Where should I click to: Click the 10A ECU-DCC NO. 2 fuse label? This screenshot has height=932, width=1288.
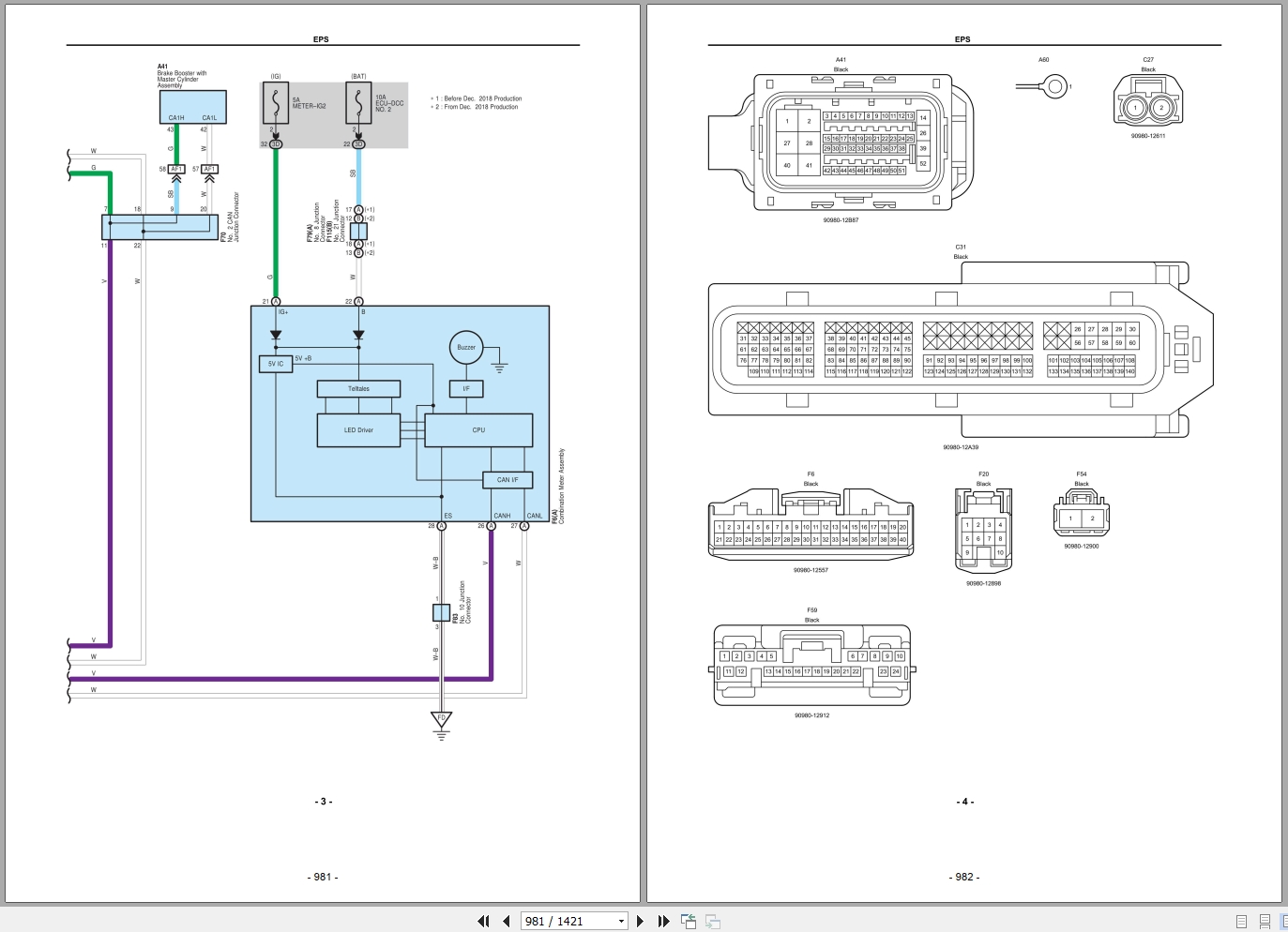389,103
